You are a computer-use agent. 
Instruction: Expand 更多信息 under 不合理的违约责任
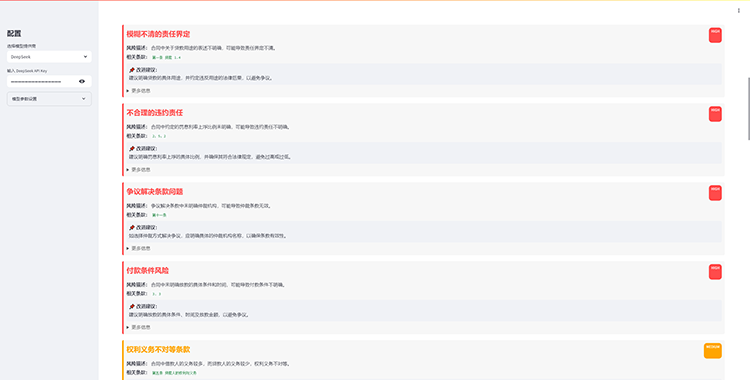coord(139,169)
